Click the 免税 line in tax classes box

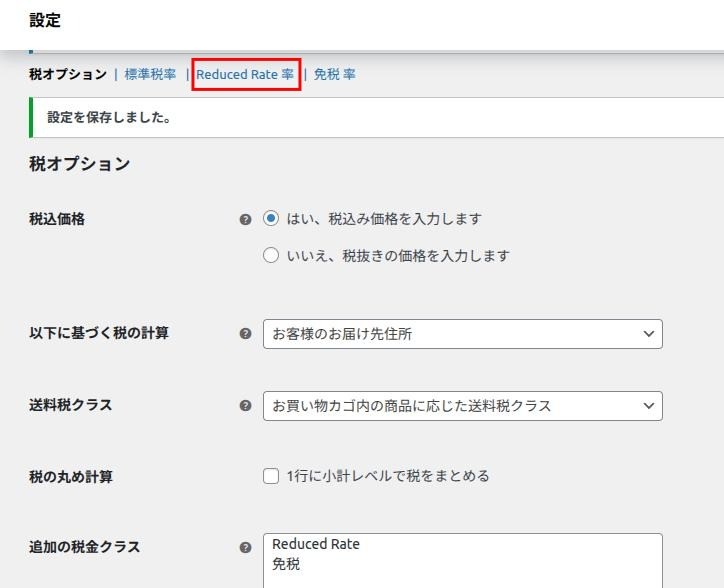(286, 565)
